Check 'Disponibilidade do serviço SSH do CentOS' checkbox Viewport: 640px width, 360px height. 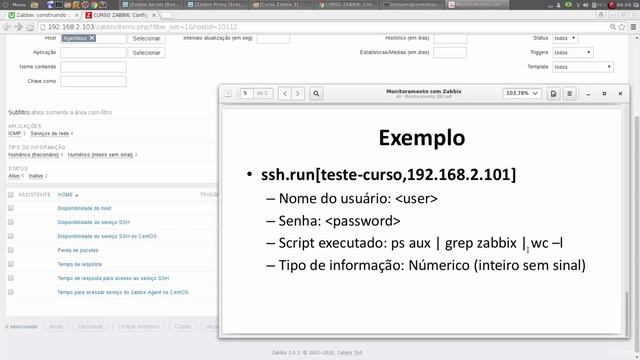coord(11,236)
